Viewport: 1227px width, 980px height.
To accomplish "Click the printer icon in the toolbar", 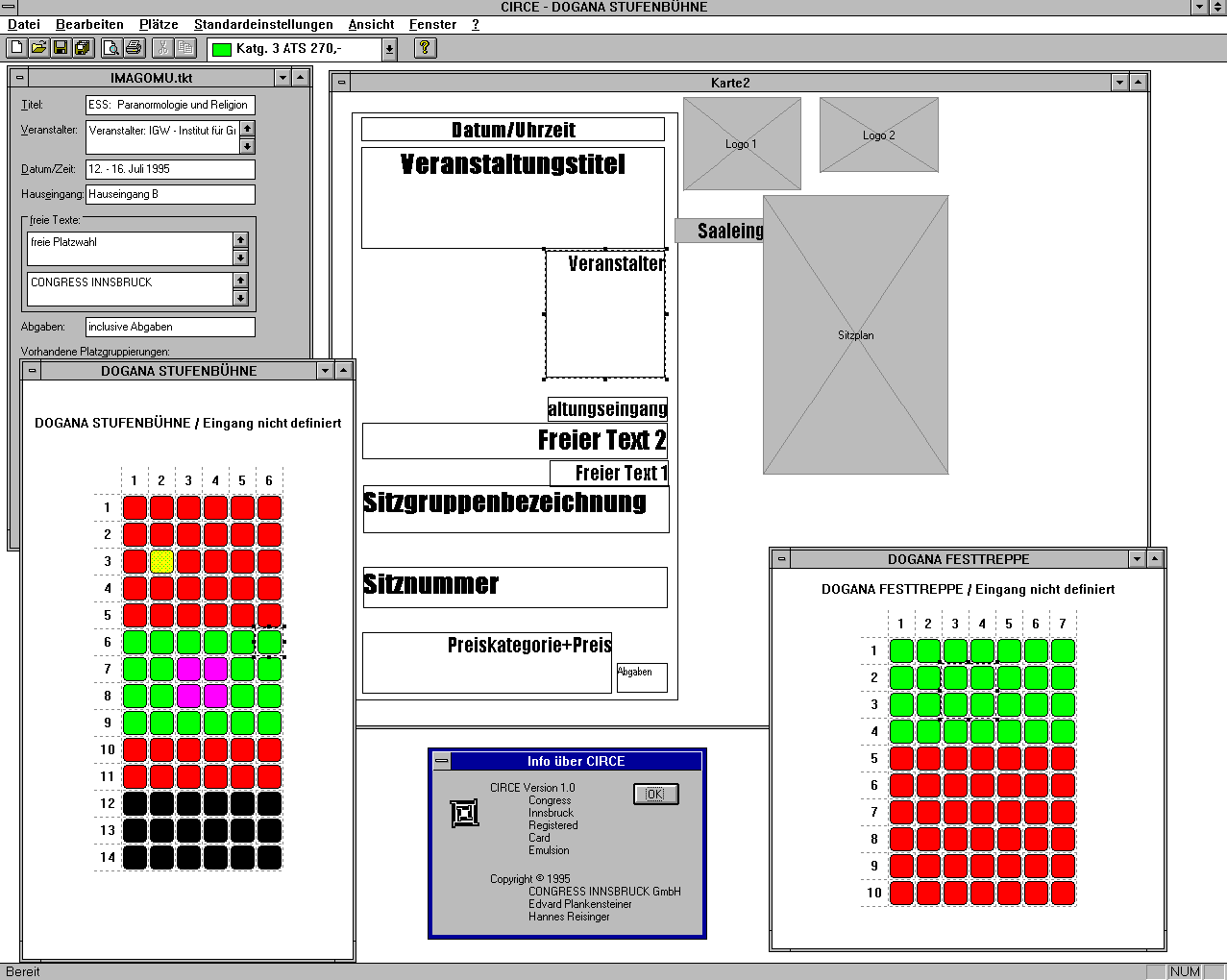I will click(134, 48).
